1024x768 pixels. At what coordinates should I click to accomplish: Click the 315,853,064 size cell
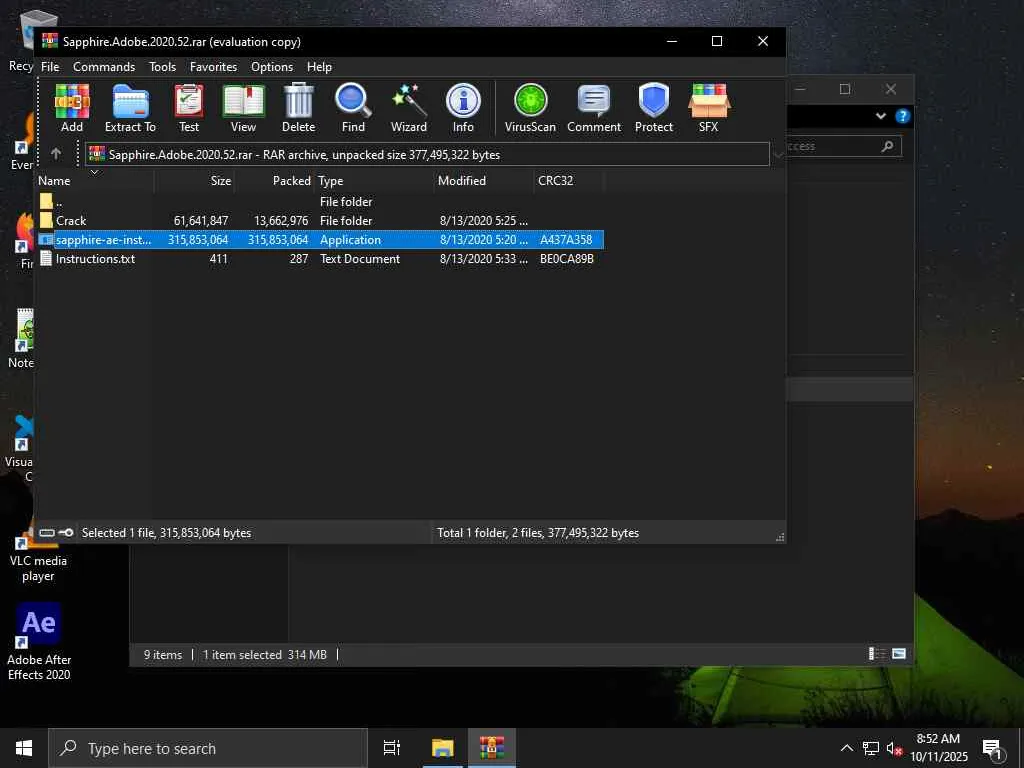(x=198, y=240)
